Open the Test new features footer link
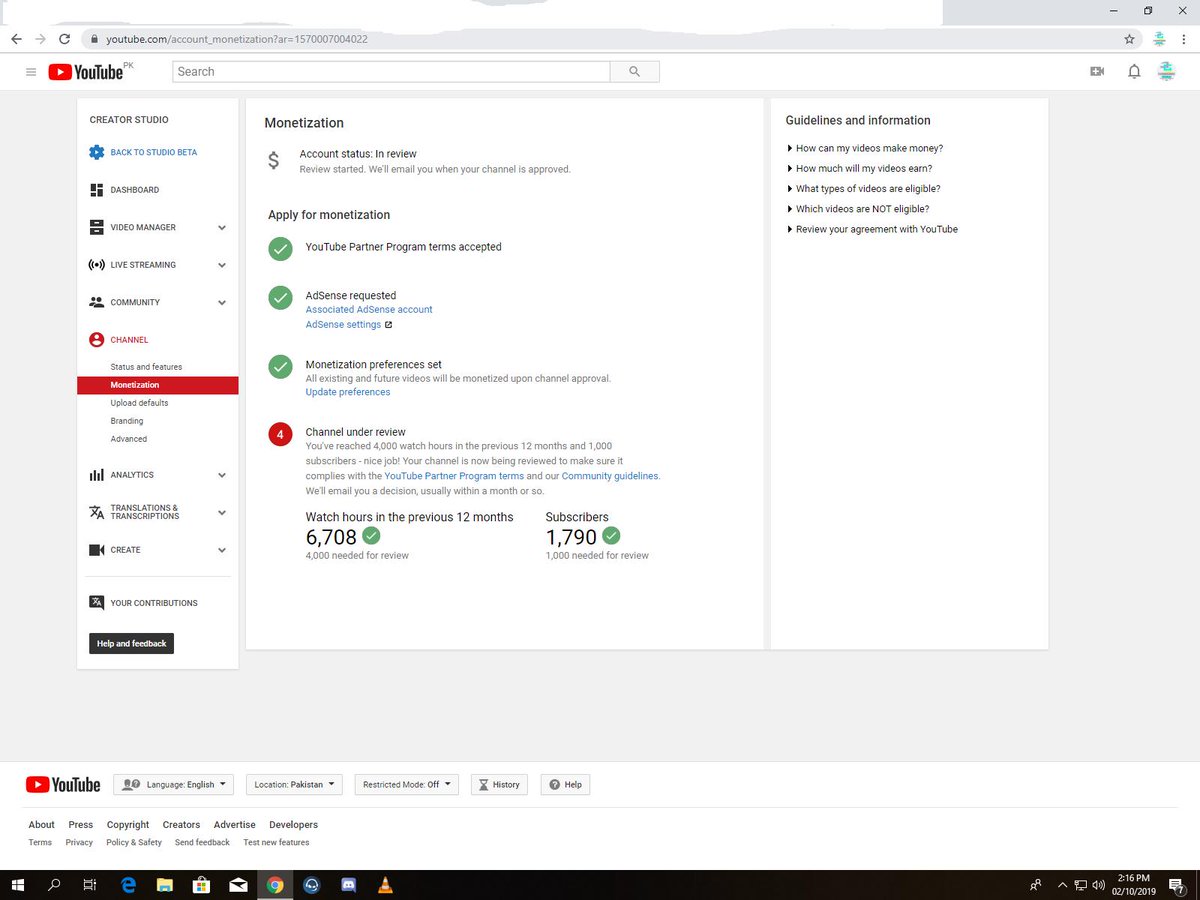 tap(276, 843)
